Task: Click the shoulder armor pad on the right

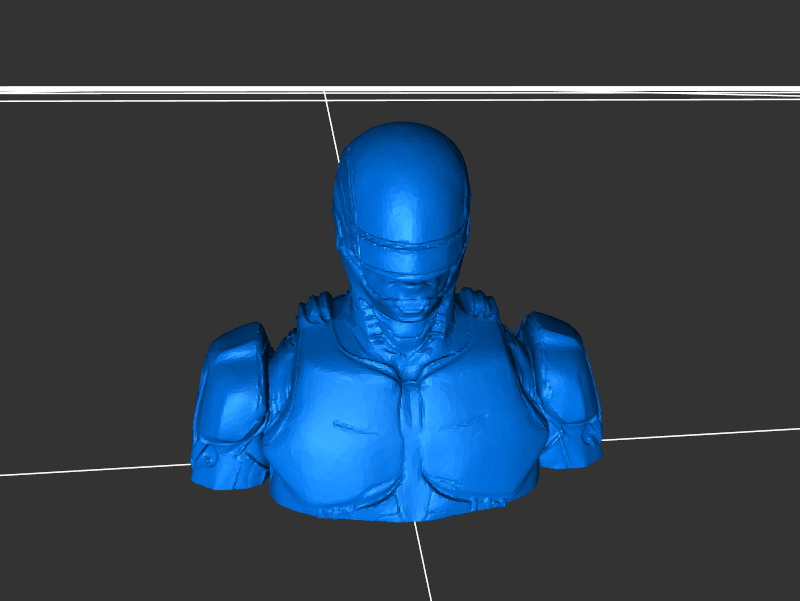Action: point(565,385)
